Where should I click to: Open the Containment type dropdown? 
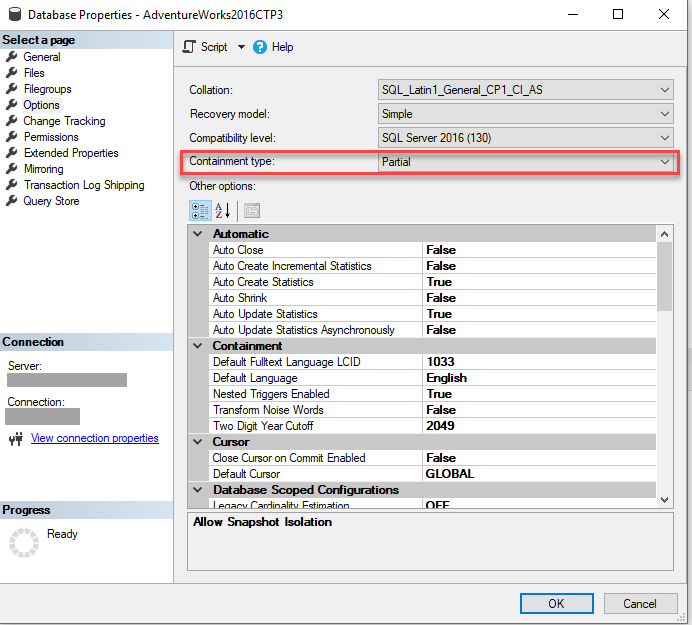click(x=665, y=161)
